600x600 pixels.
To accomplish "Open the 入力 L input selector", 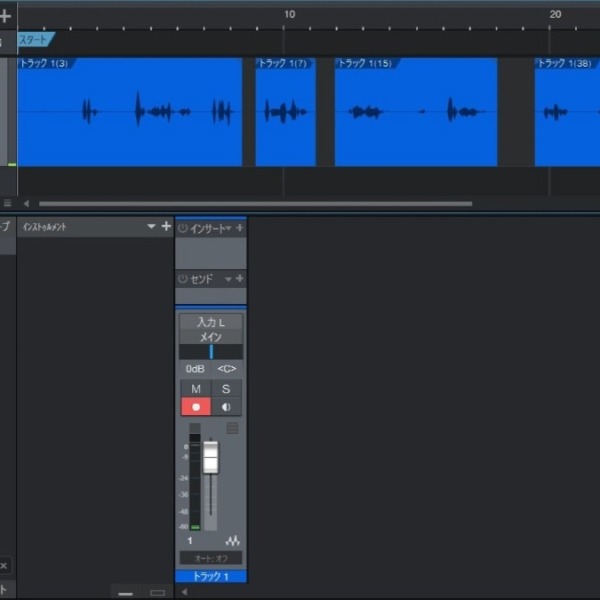I will [211, 322].
